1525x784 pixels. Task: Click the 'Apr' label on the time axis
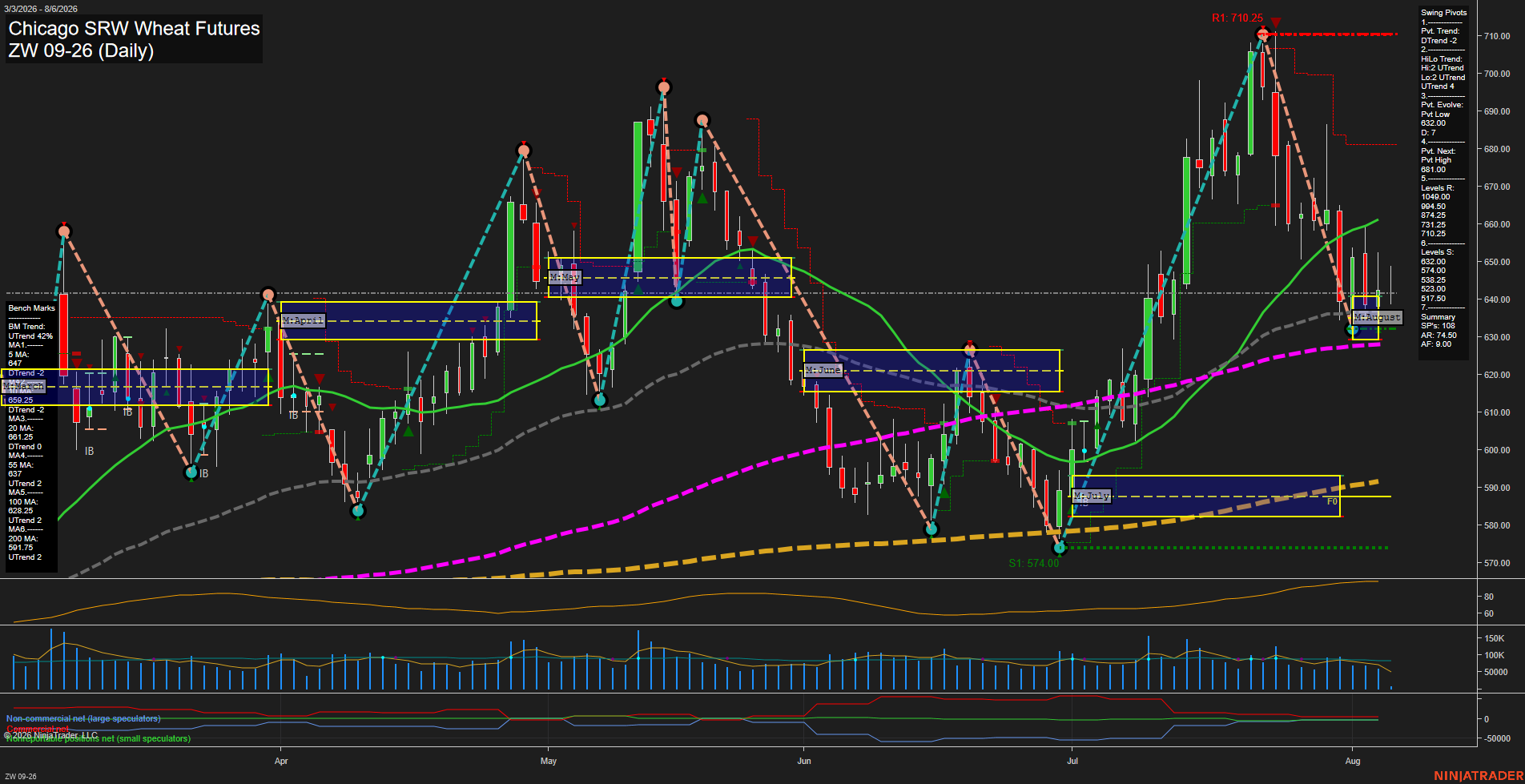281,761
